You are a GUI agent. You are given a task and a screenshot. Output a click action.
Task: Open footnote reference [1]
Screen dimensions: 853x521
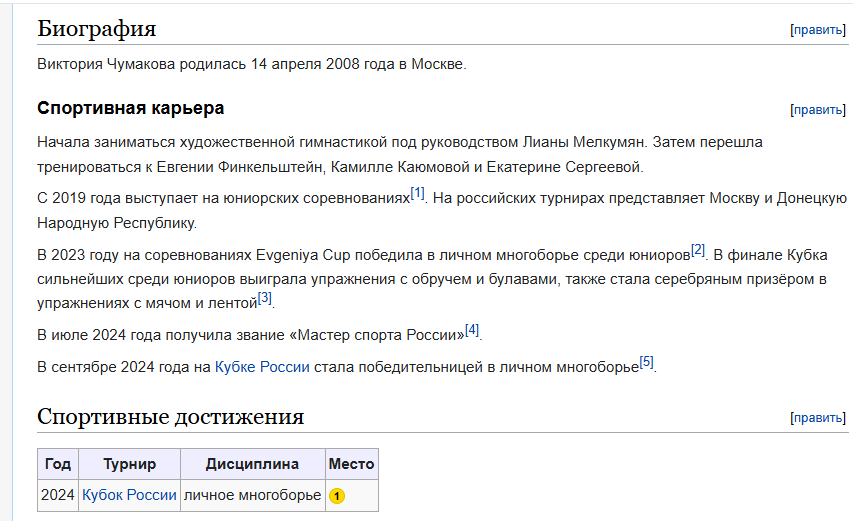pos(417,193)
